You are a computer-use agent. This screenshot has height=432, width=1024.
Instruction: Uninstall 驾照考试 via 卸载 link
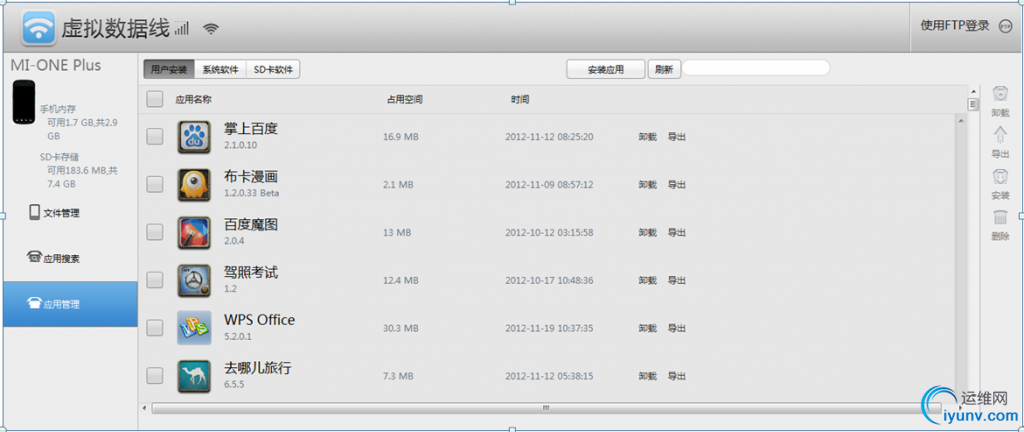(x=647, y=281)
